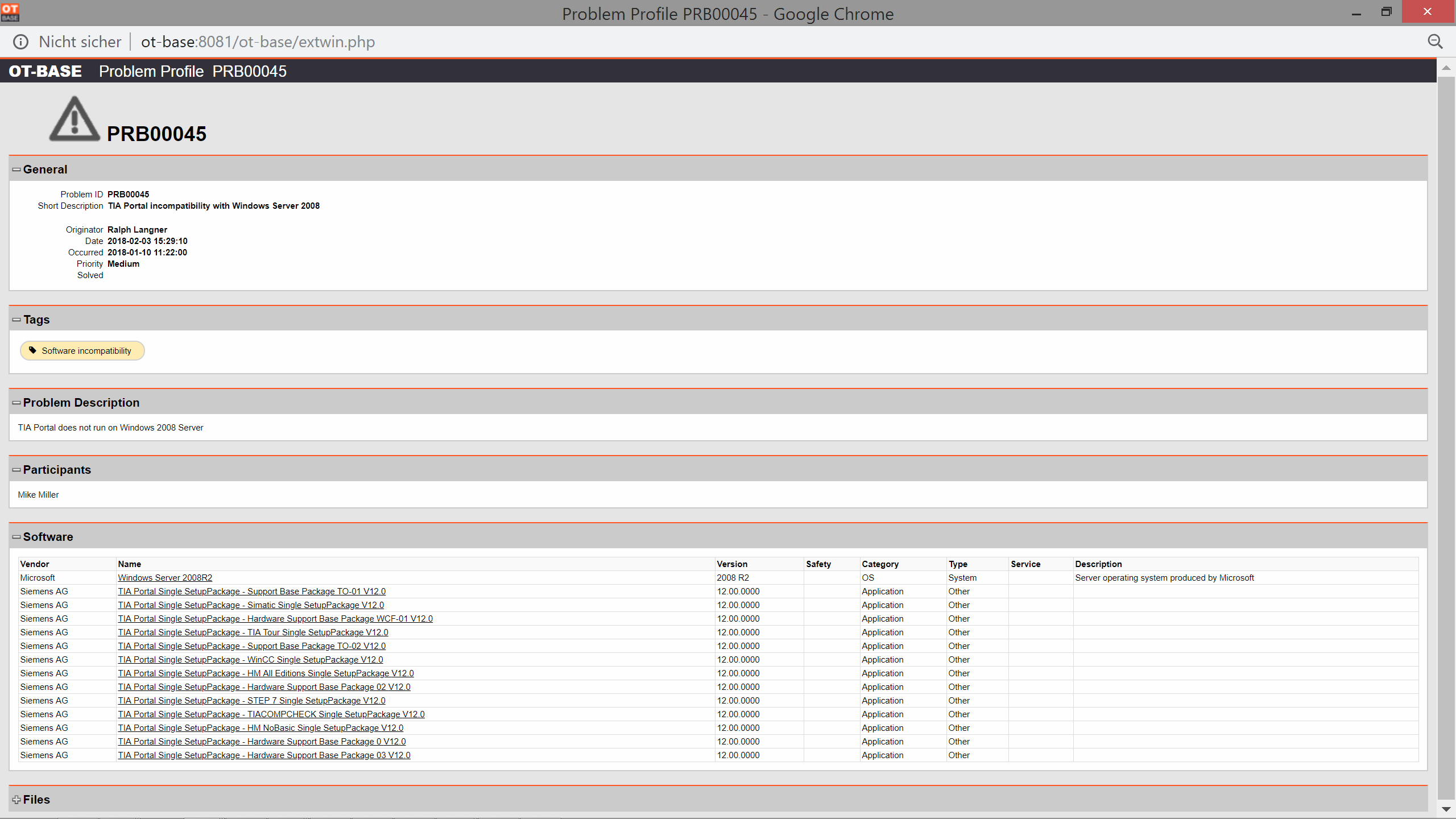Click the Occurred date 2018-01-10 11:22:00
Screen dimensions: 1456x819
[x=147, y=253]
